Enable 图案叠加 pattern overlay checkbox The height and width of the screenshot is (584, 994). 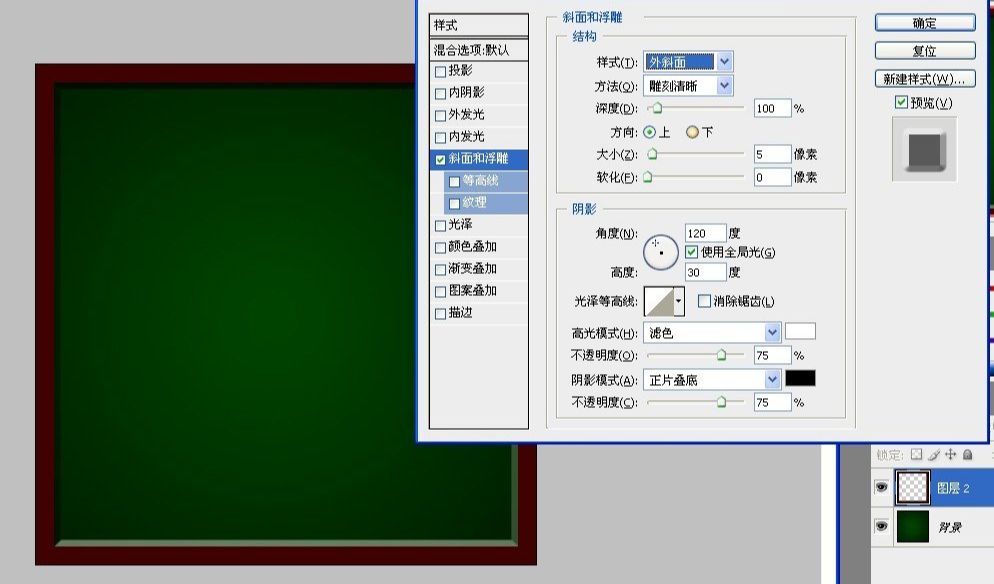point(440,292)
